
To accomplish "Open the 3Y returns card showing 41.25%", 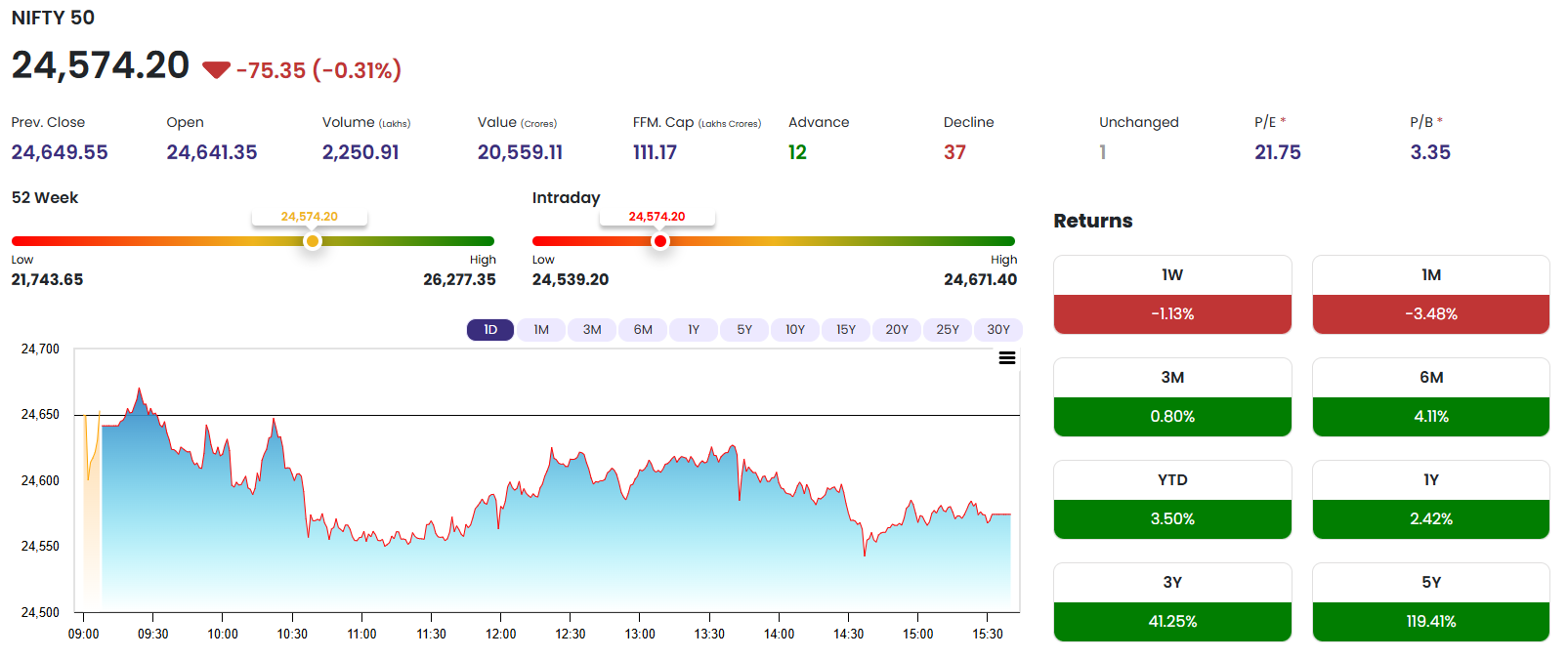I will coord(1172,602).
